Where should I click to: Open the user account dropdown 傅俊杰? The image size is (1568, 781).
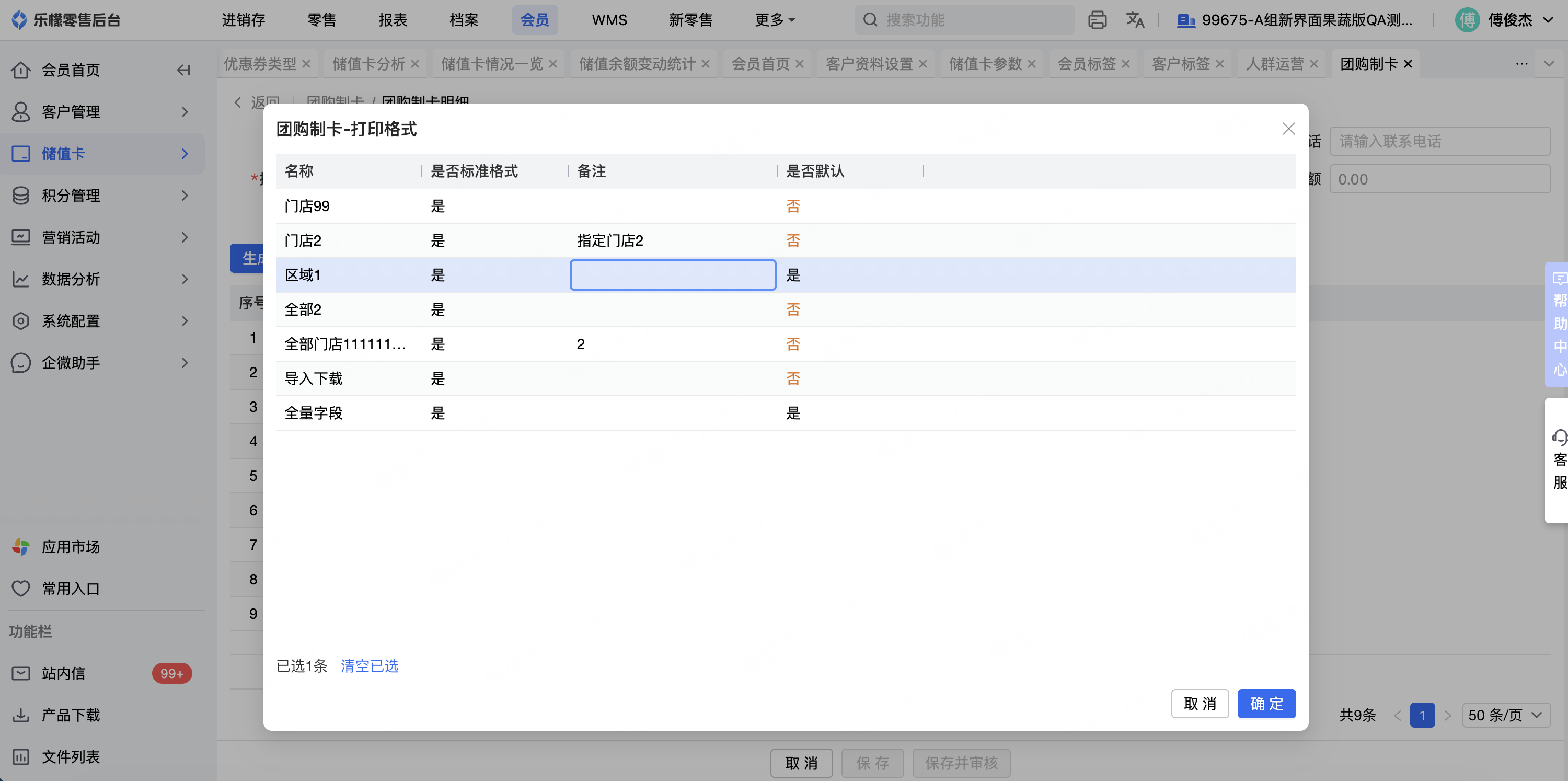point(1508,20)
